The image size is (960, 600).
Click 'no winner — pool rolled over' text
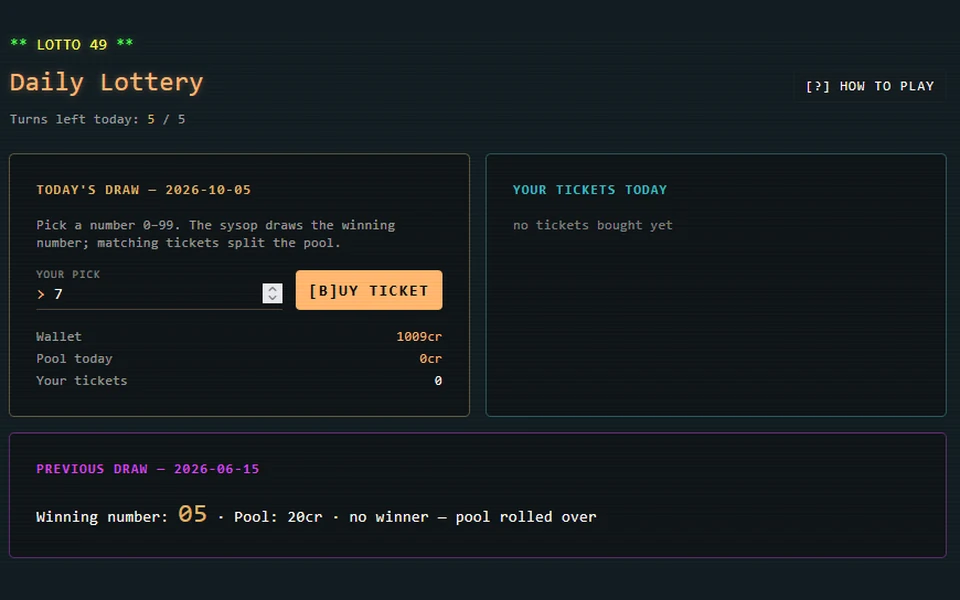(x=473, y=517)
